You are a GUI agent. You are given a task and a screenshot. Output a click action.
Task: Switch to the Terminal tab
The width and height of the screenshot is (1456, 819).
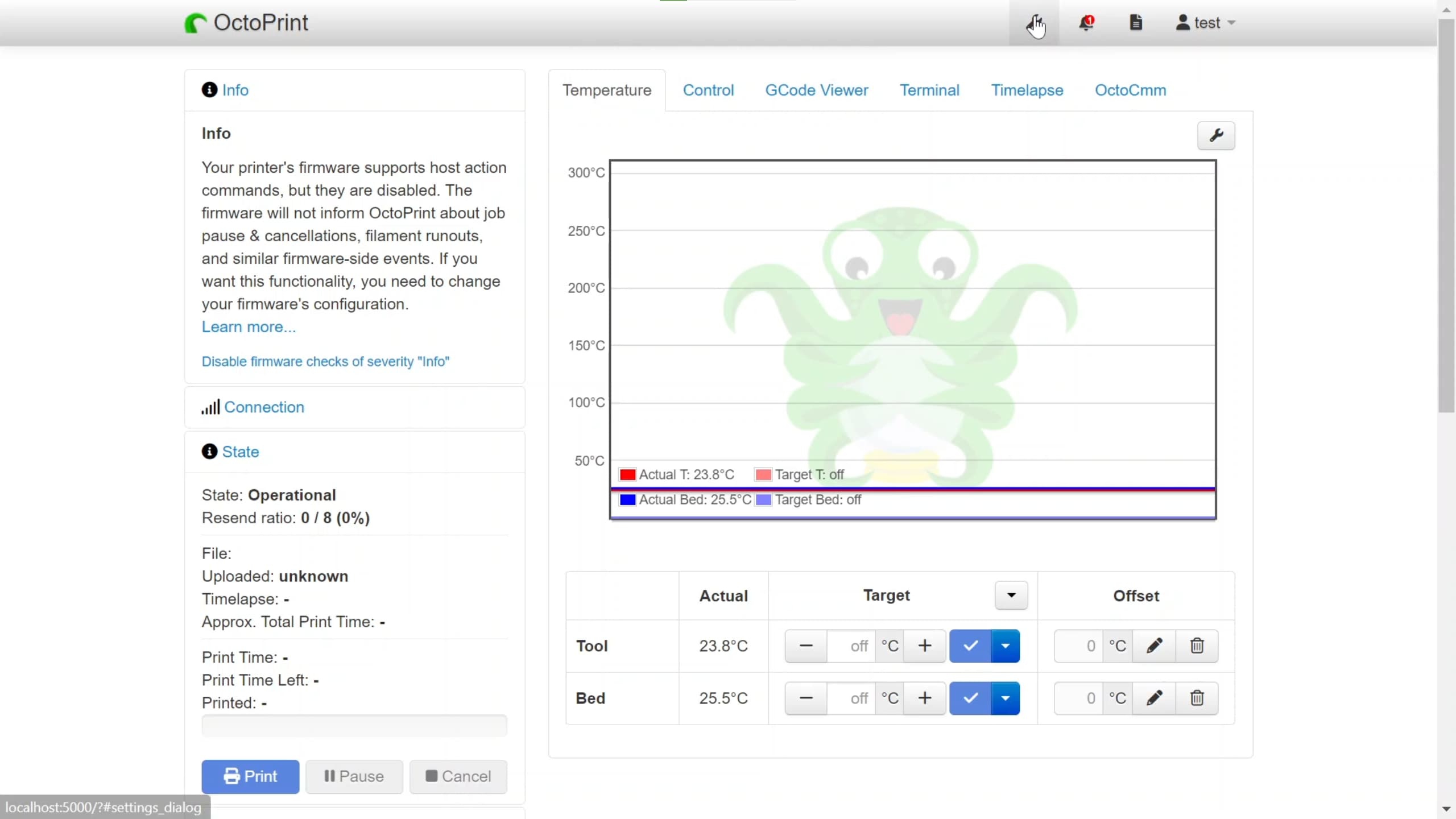[929, 90]
